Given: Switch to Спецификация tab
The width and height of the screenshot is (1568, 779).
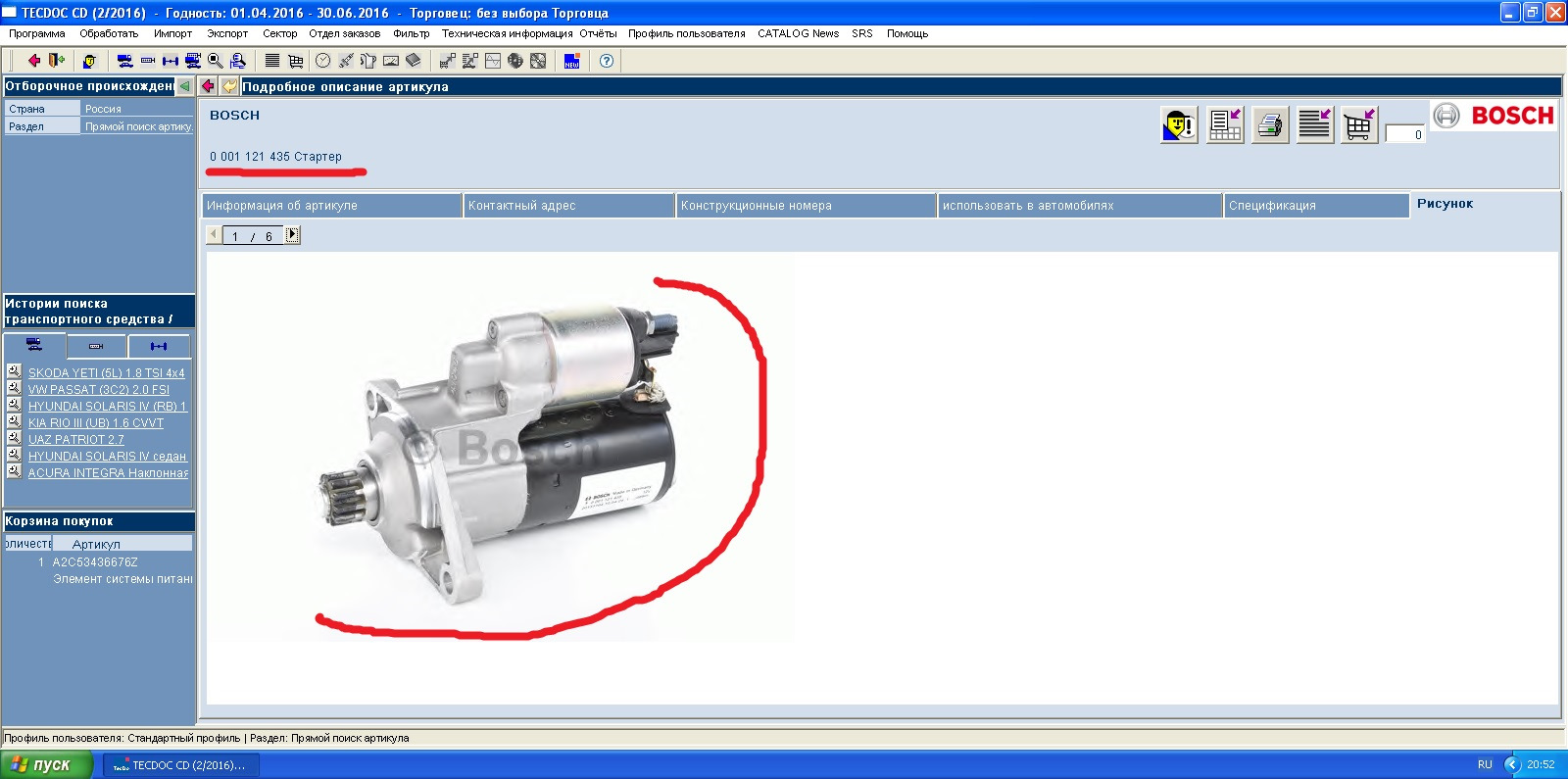Looking at the screenshot, I should point(1317,206).
